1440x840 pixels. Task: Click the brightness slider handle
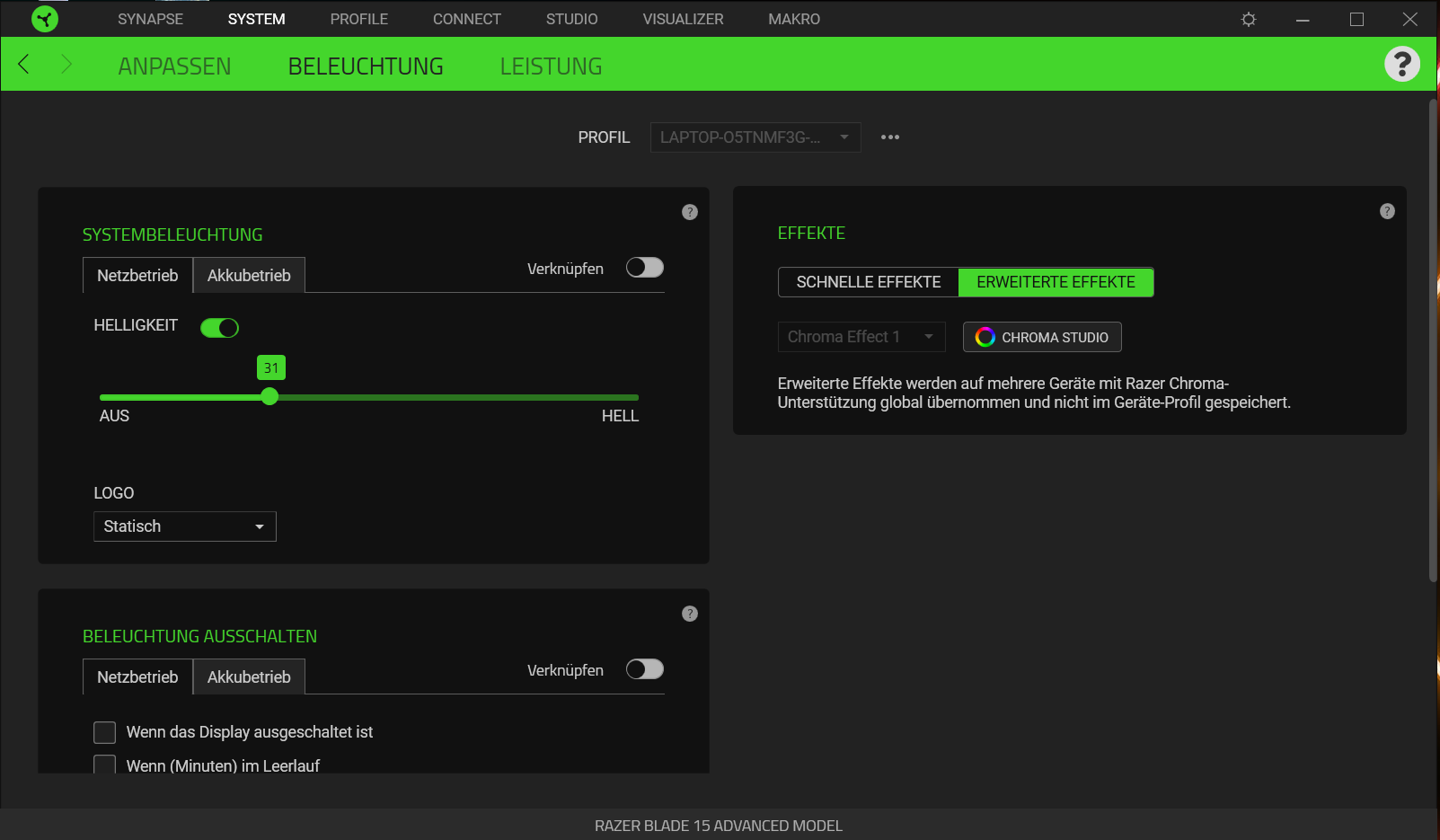(269, 397)
